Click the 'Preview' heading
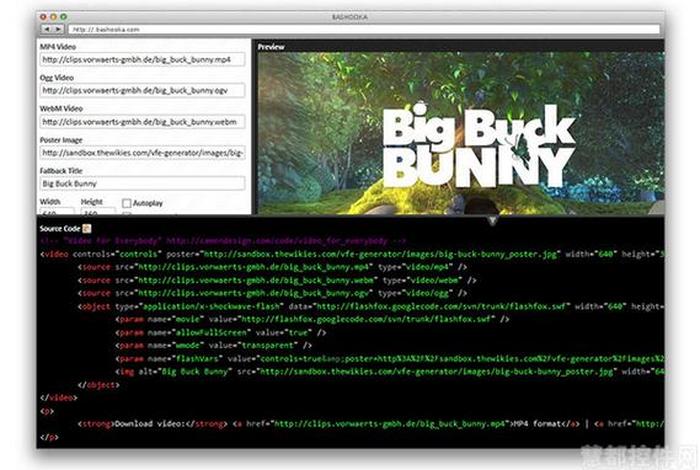Image resolution: width=700 pixels, height=470 pixels. pos(271,47)
